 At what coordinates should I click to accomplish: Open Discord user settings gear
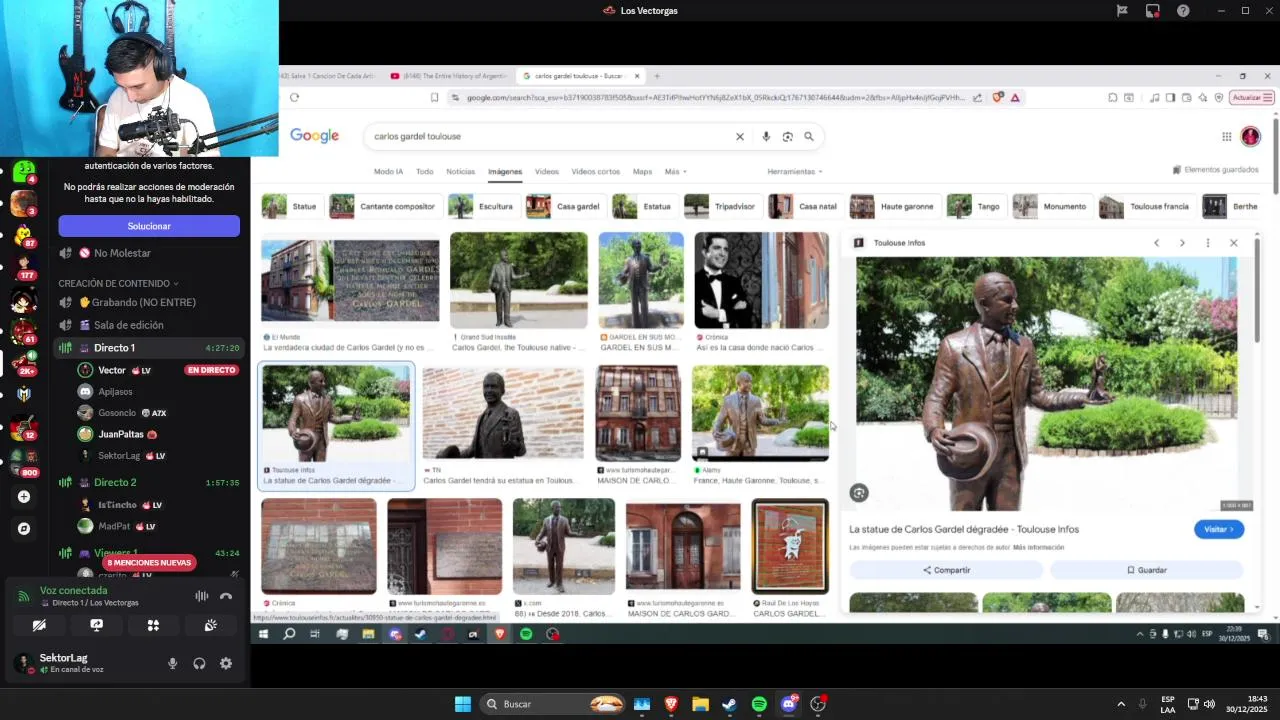226,663
